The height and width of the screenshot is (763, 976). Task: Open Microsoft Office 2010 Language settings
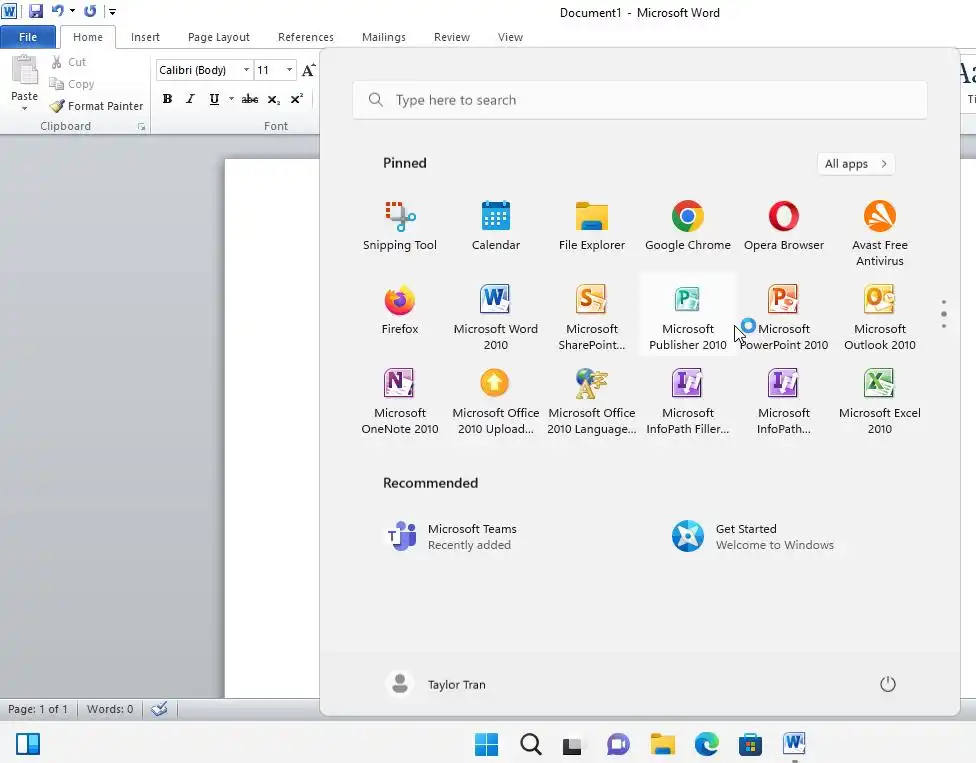(x=591, y=401)
